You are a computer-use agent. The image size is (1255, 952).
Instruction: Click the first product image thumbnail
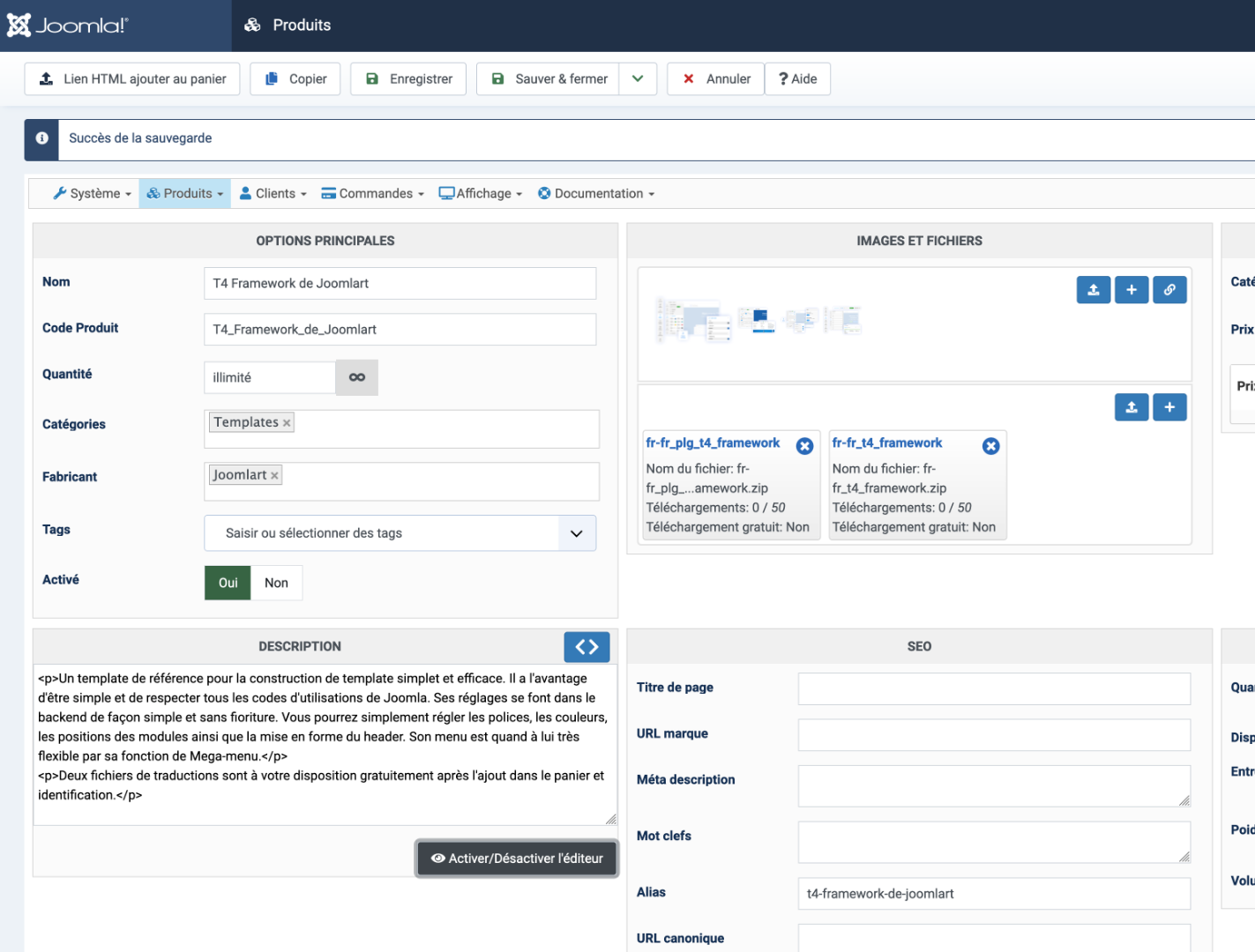coord(693,320)
